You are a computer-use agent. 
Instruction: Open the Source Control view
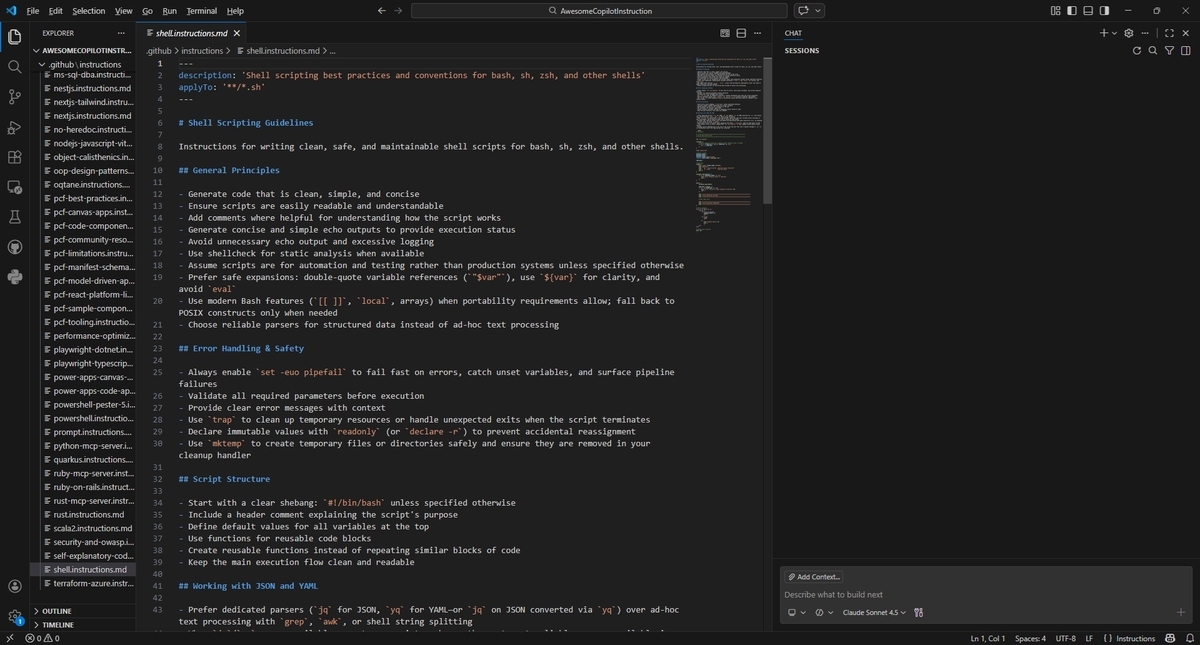tap(14, 97)
